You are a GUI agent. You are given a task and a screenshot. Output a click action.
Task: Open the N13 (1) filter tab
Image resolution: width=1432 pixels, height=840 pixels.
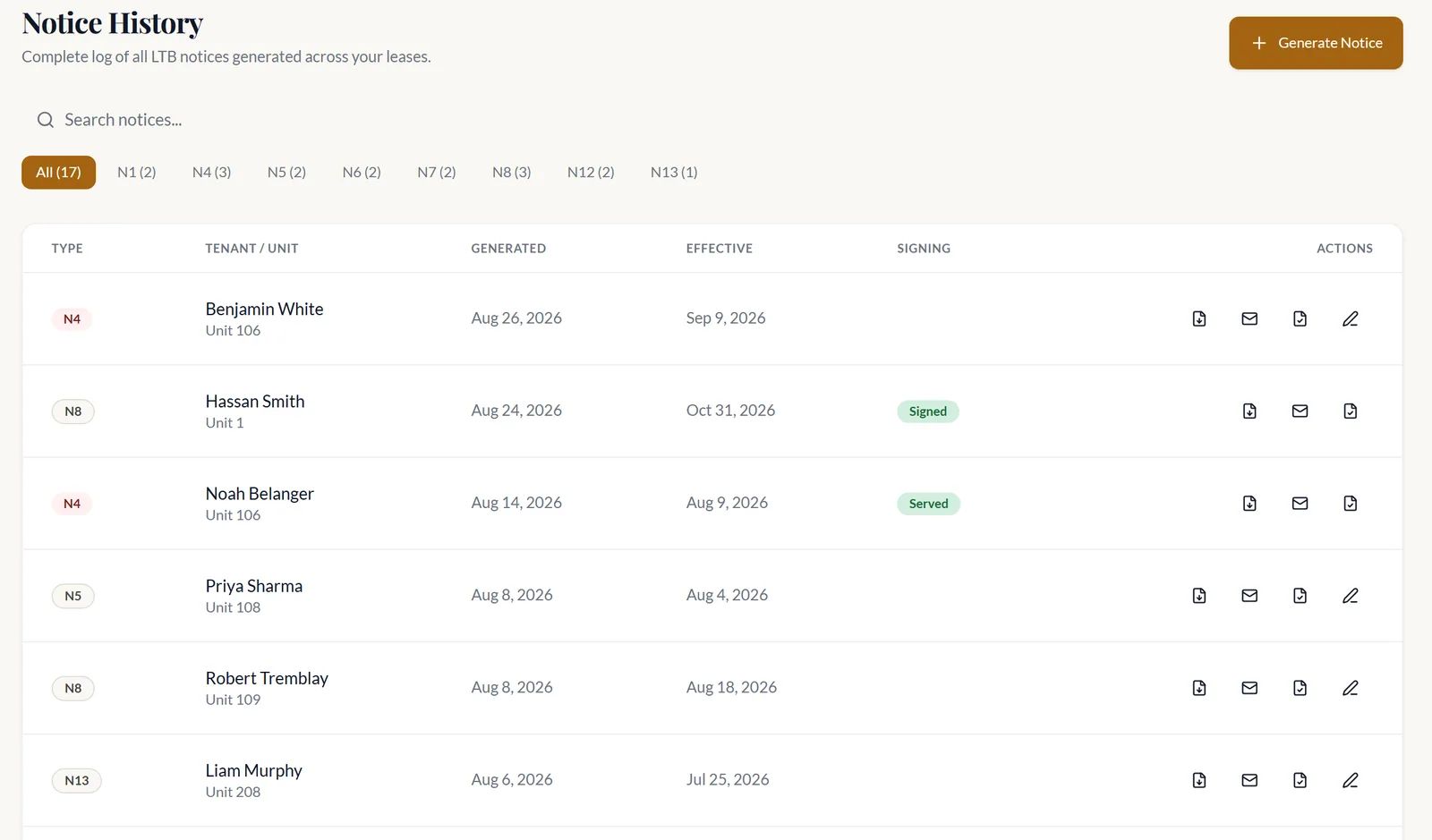674,172
